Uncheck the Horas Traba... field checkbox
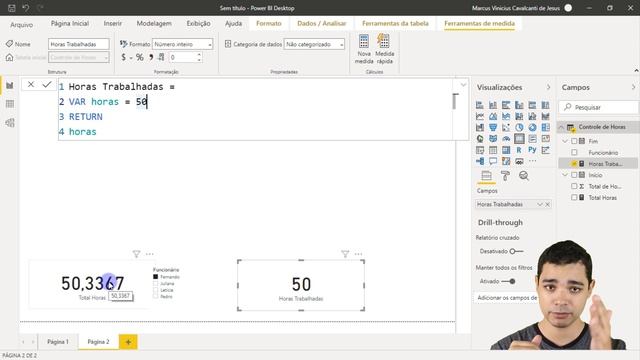The image size is (640, 360). tap(574, 164)
